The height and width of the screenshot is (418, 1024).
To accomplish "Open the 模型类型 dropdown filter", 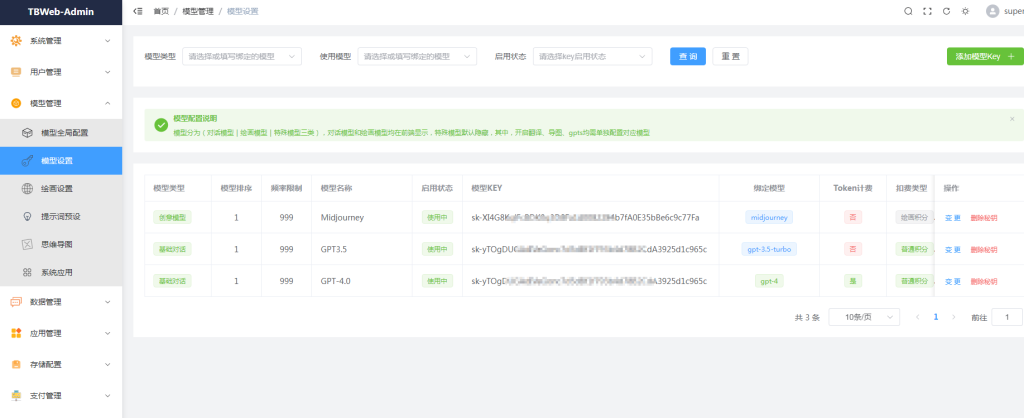I will (242, 56).
